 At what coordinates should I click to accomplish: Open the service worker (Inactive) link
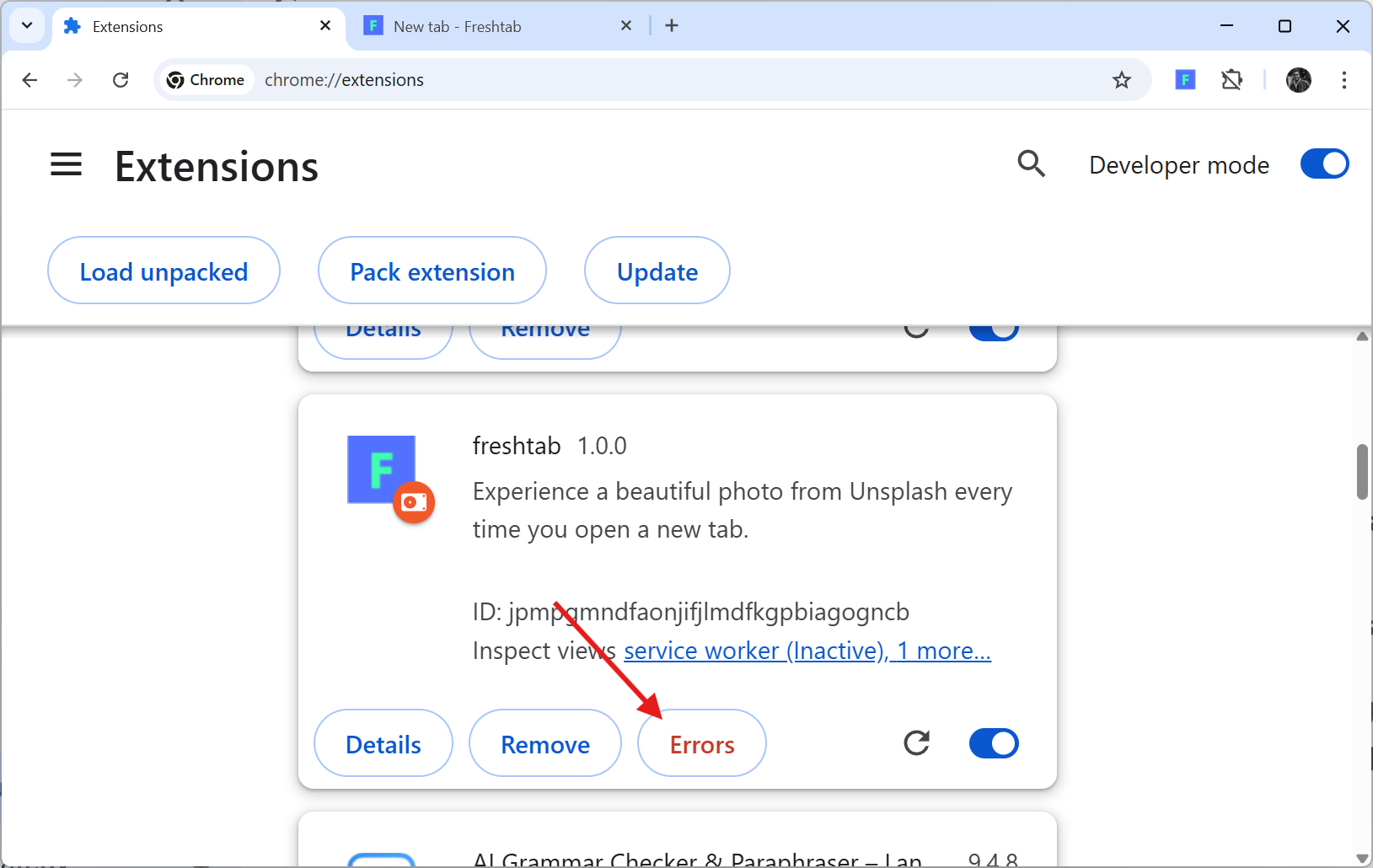tap(752, 650)
